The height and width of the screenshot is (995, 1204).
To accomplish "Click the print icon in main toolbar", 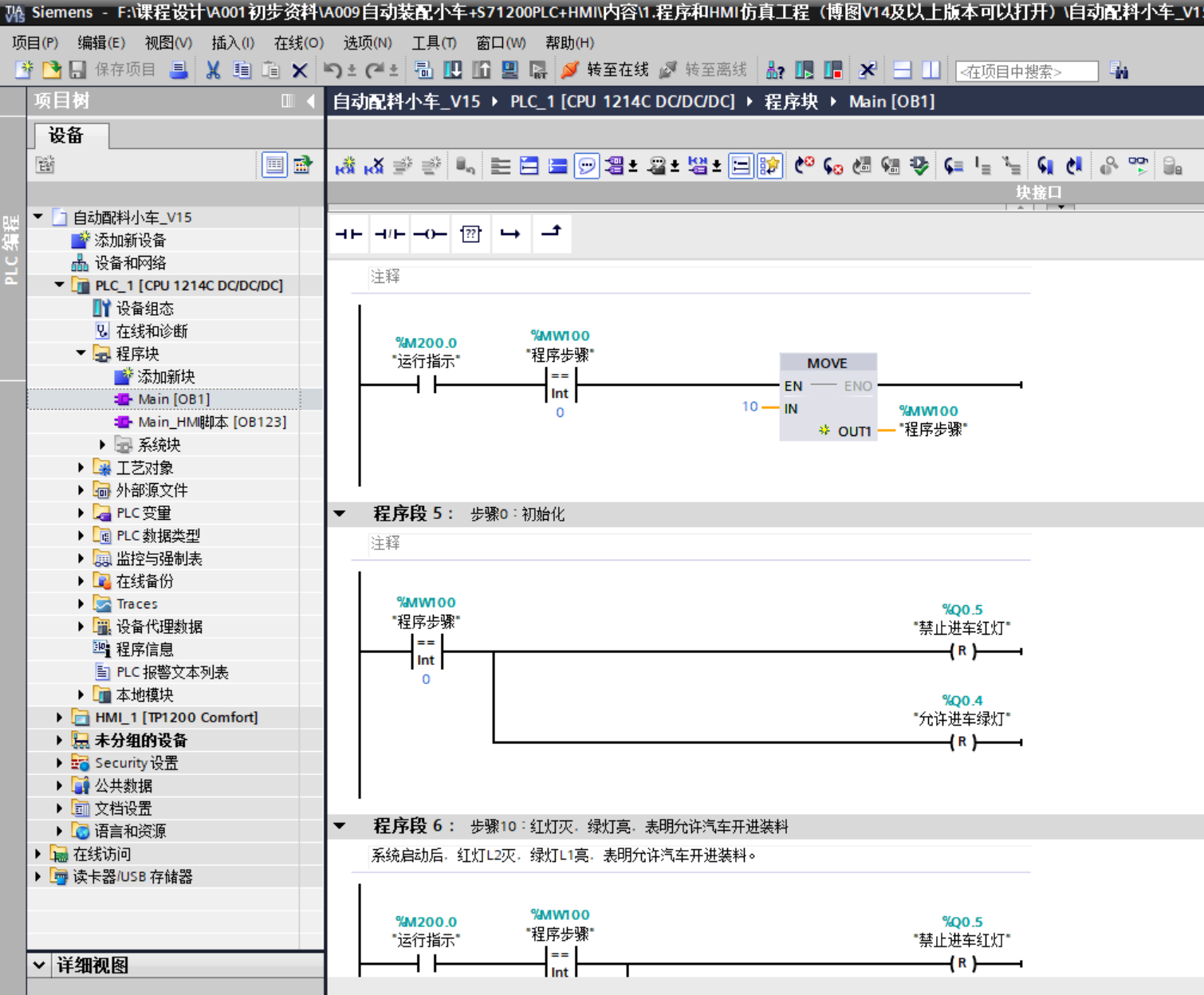I will pos(179,70).
